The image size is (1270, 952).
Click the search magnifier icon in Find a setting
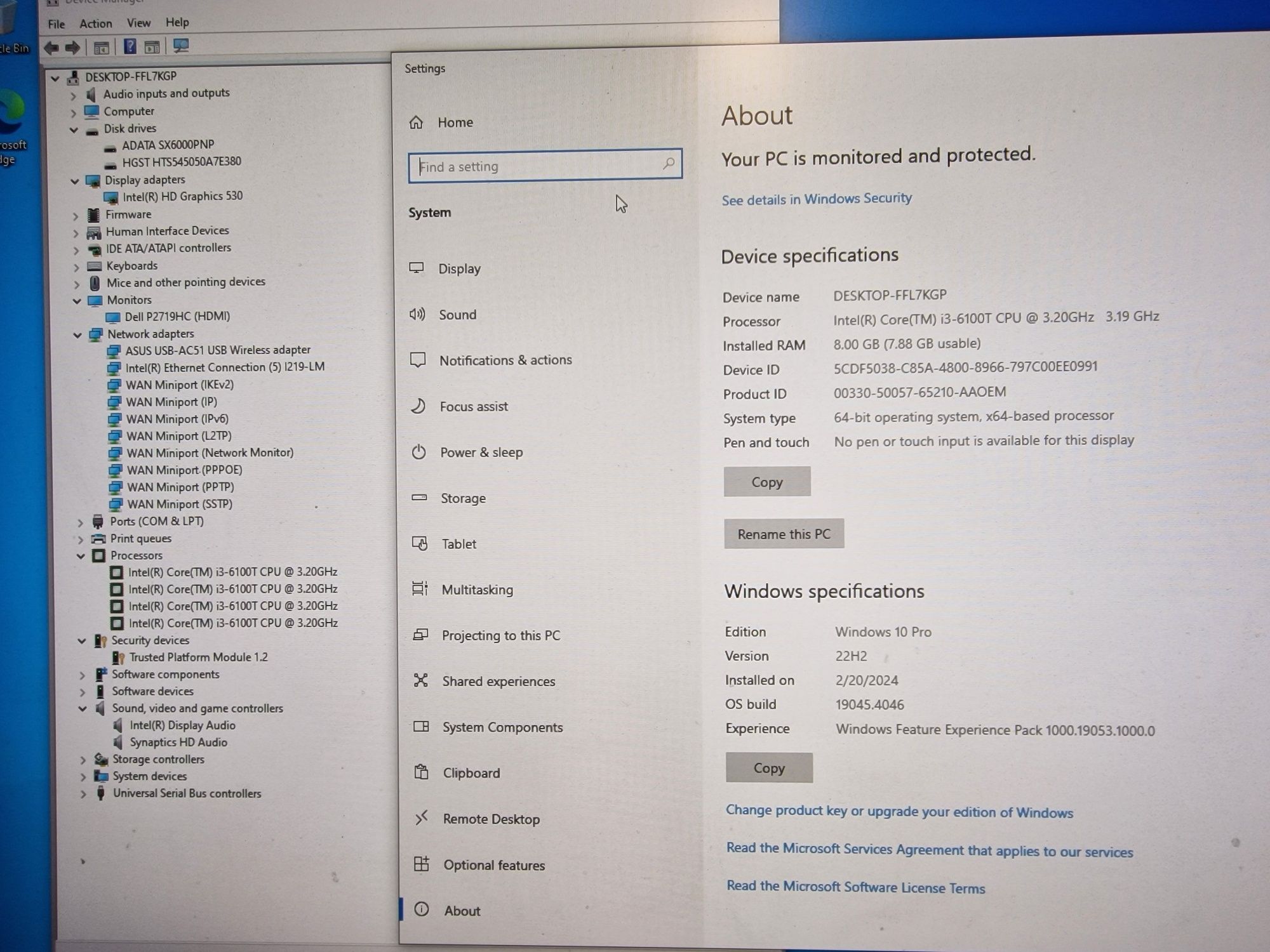coord(669,164)
